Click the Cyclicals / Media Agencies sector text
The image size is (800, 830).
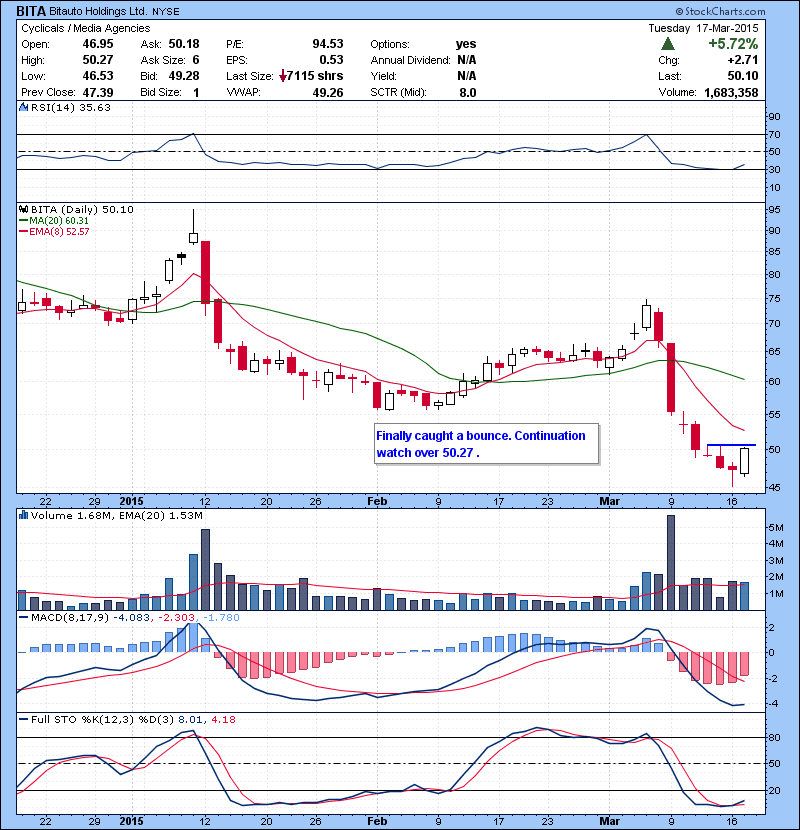point(86,28)
